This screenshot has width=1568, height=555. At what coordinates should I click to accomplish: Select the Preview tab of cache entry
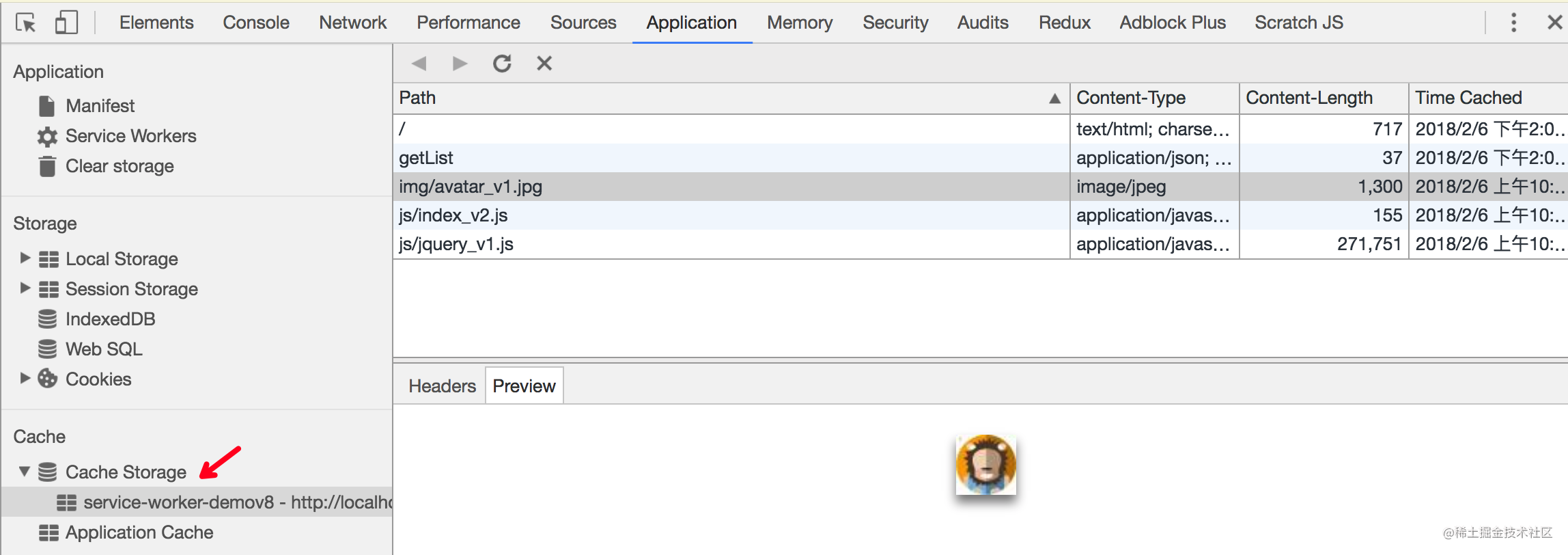tap(524, 386)
